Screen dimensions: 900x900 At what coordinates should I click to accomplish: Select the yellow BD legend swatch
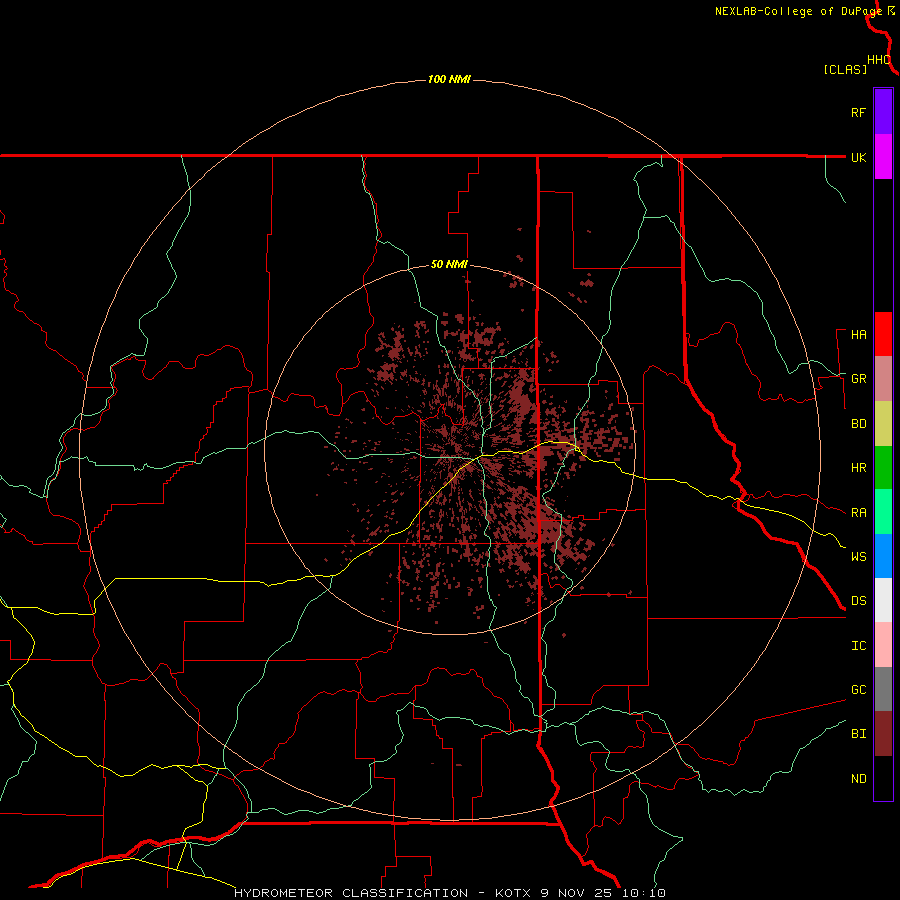pos(883,423)
